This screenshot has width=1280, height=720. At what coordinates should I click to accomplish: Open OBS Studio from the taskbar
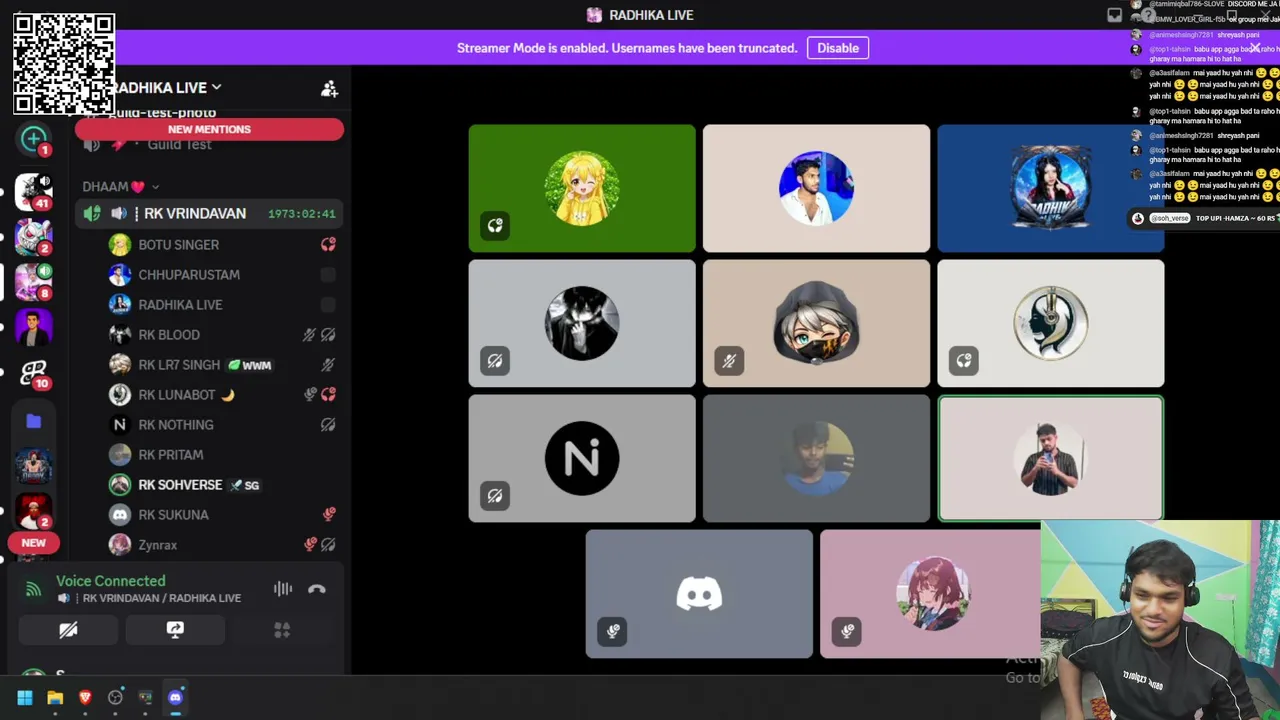115,698
